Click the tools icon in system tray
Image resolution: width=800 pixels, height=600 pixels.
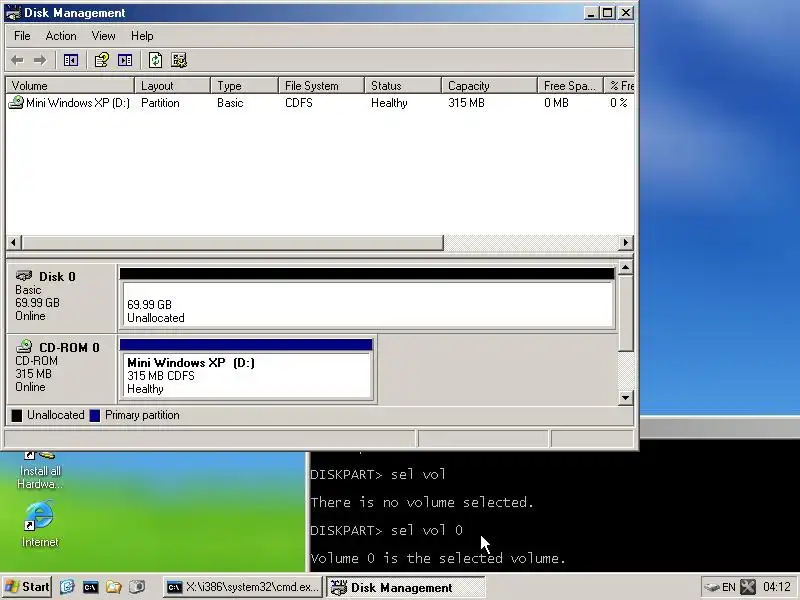(x=748, y=587)
